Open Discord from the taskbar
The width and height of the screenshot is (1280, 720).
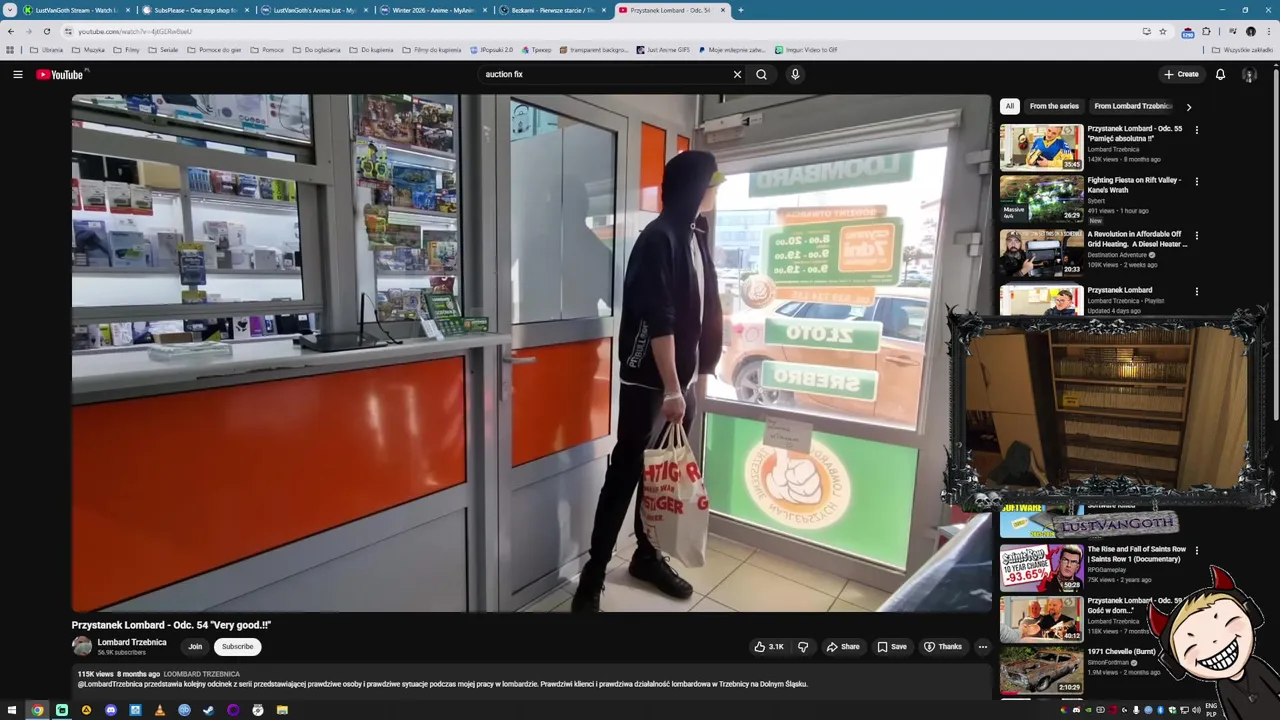[x=111, y=710]
